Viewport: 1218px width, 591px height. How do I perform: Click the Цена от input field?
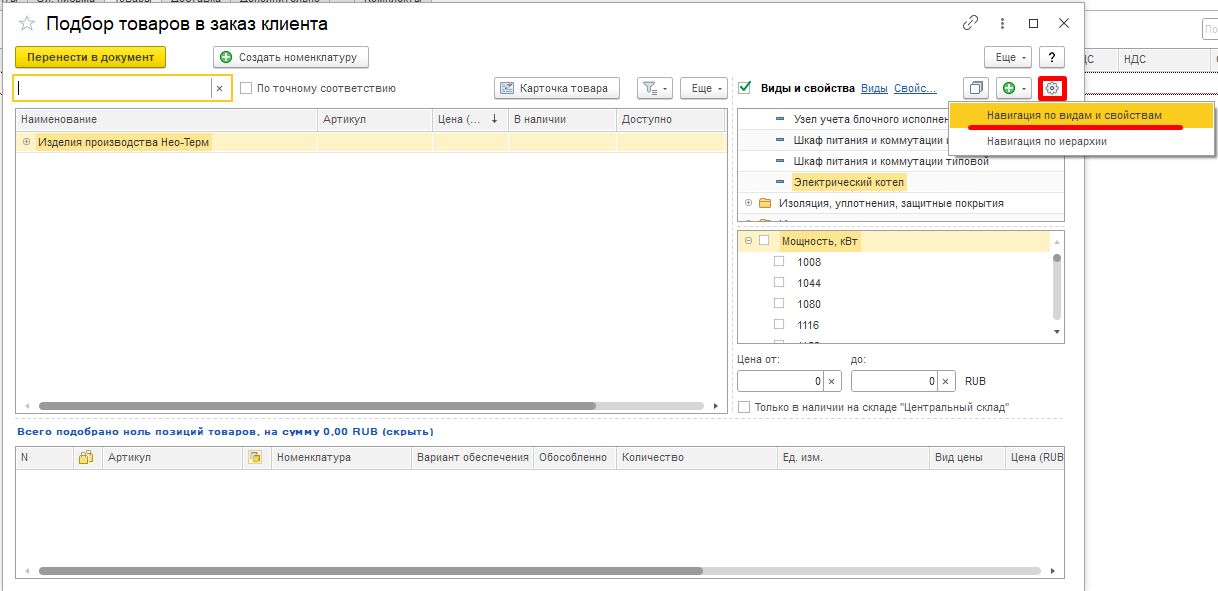[780, 381]
